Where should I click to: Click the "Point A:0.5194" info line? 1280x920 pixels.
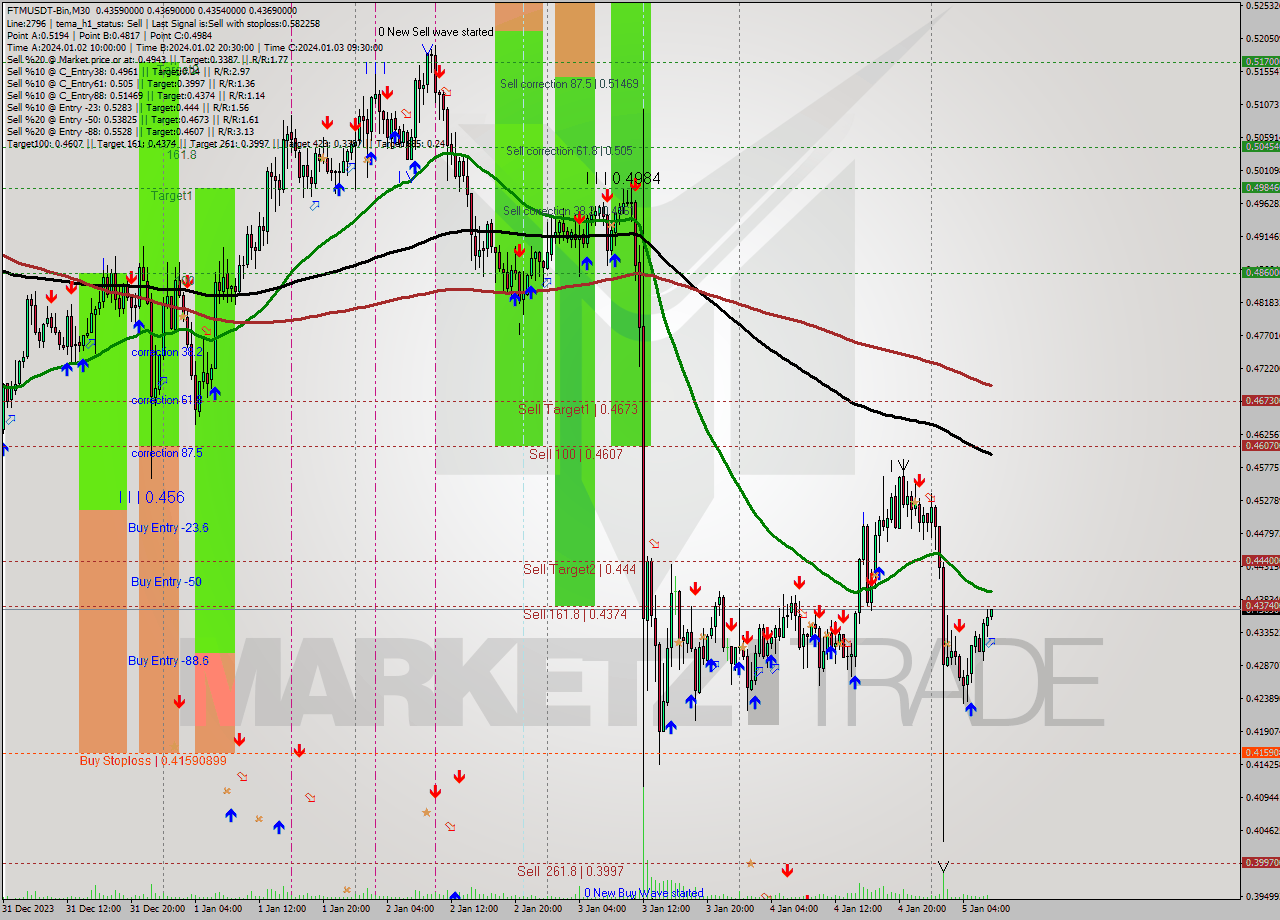[x=108, y=35]
